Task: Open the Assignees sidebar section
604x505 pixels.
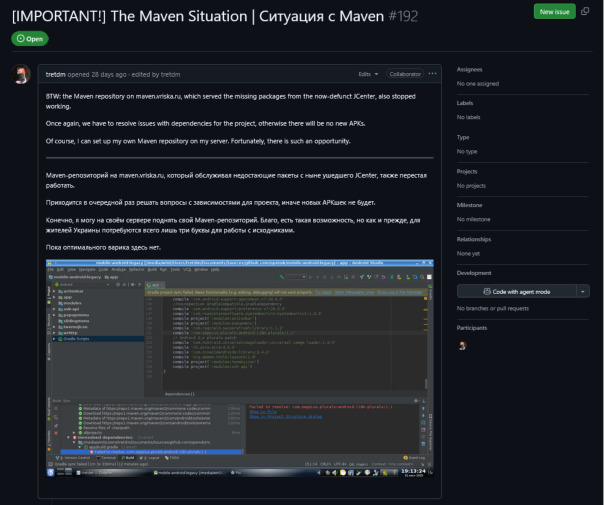Action: [470, 69]
